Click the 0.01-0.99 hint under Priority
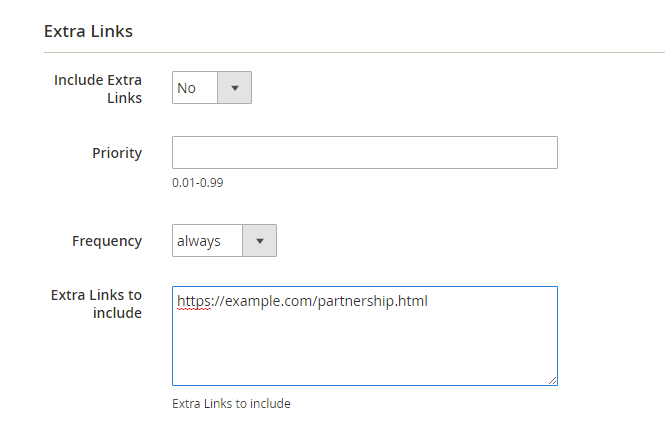Screen dimensions: 665x431 point(196,183)
